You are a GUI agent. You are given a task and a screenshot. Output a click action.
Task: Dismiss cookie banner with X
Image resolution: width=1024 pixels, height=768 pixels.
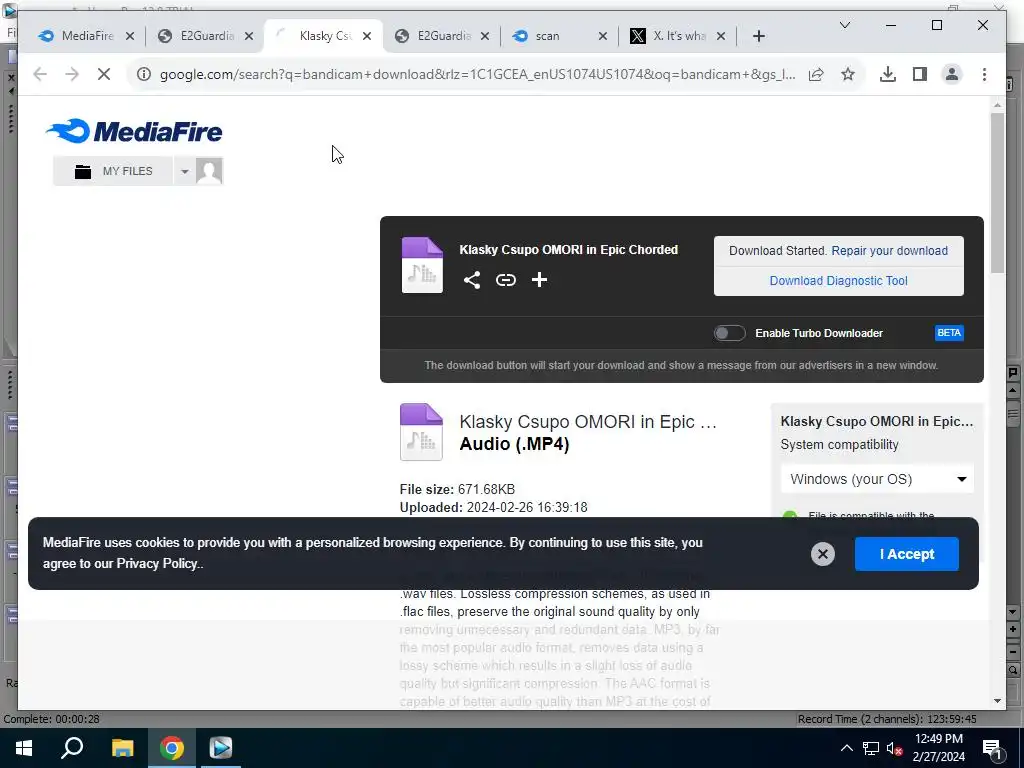823,554
